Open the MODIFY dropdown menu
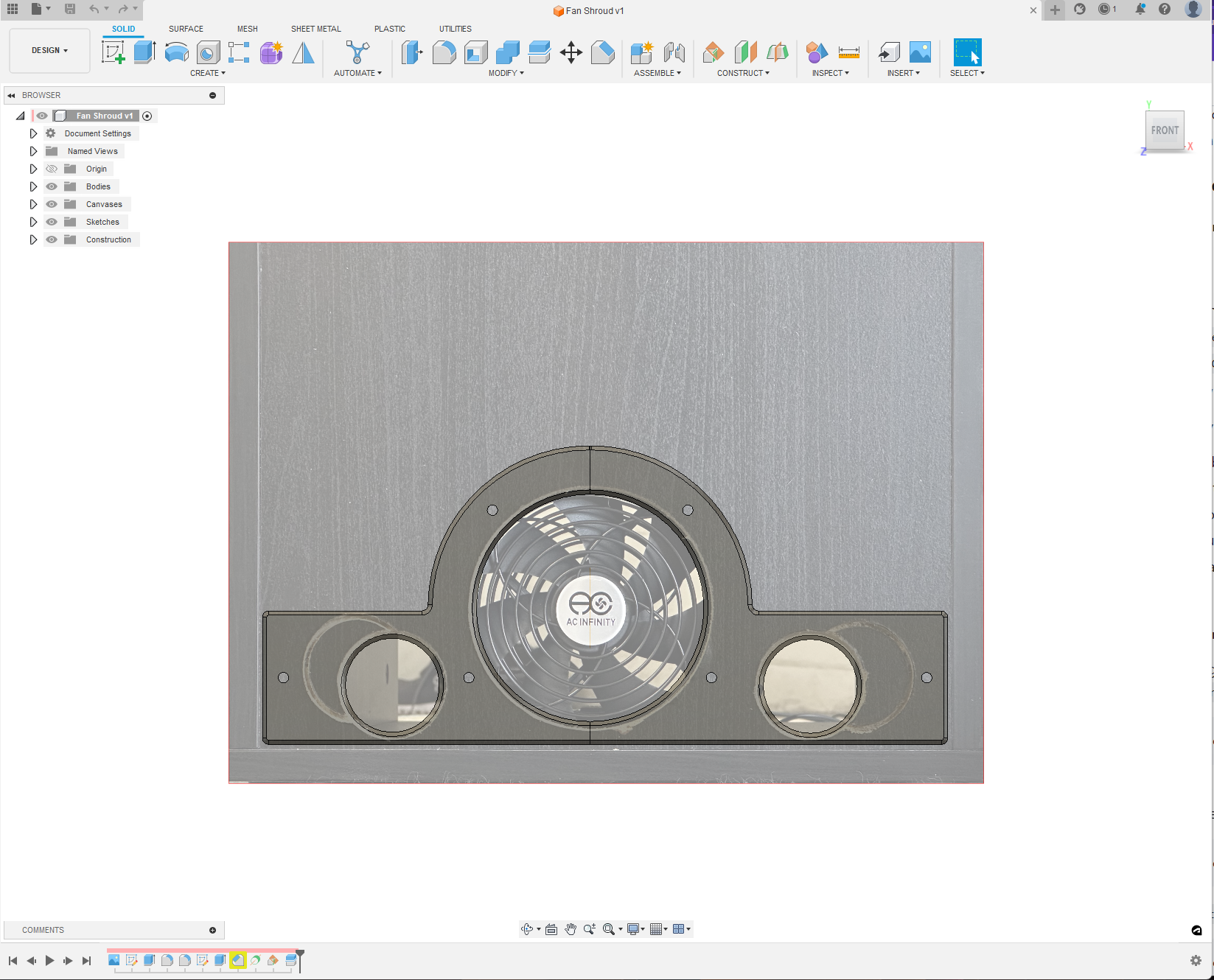 [506, 73]
